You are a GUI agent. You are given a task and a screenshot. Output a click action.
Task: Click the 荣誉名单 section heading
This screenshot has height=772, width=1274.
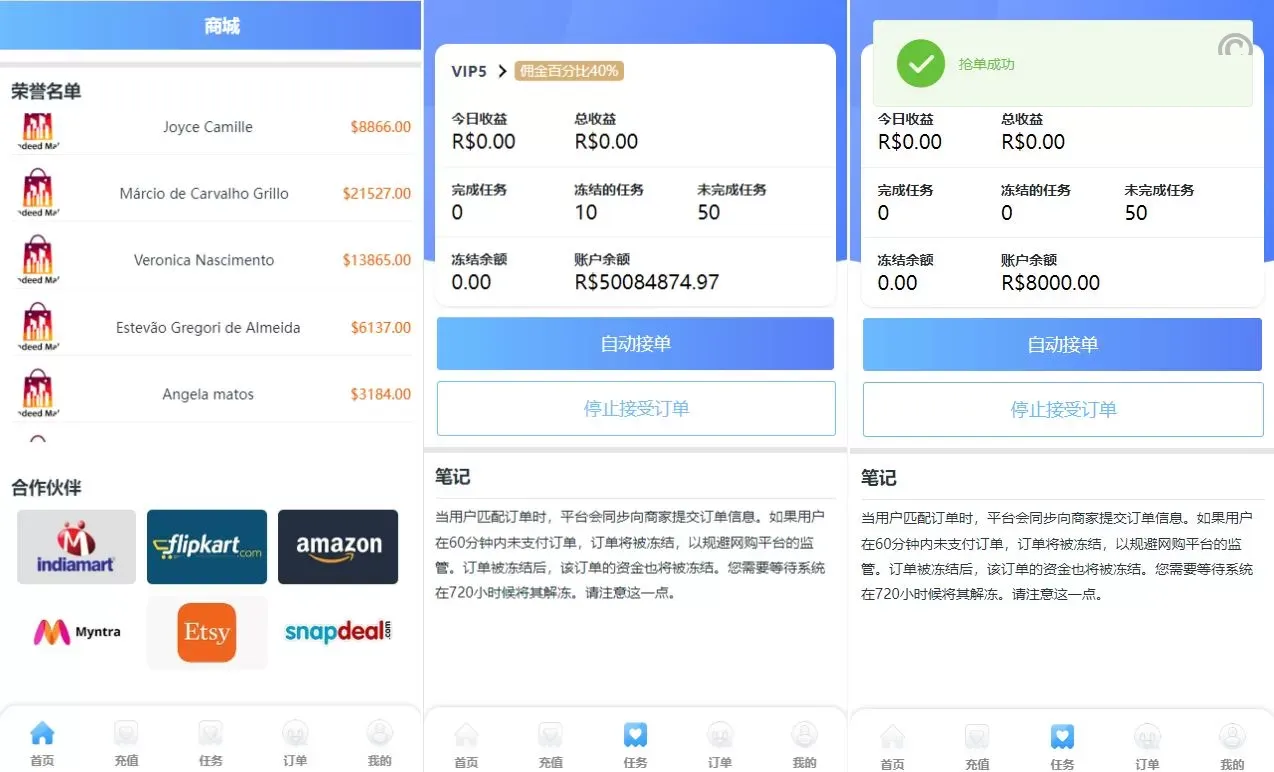point(46,91)
